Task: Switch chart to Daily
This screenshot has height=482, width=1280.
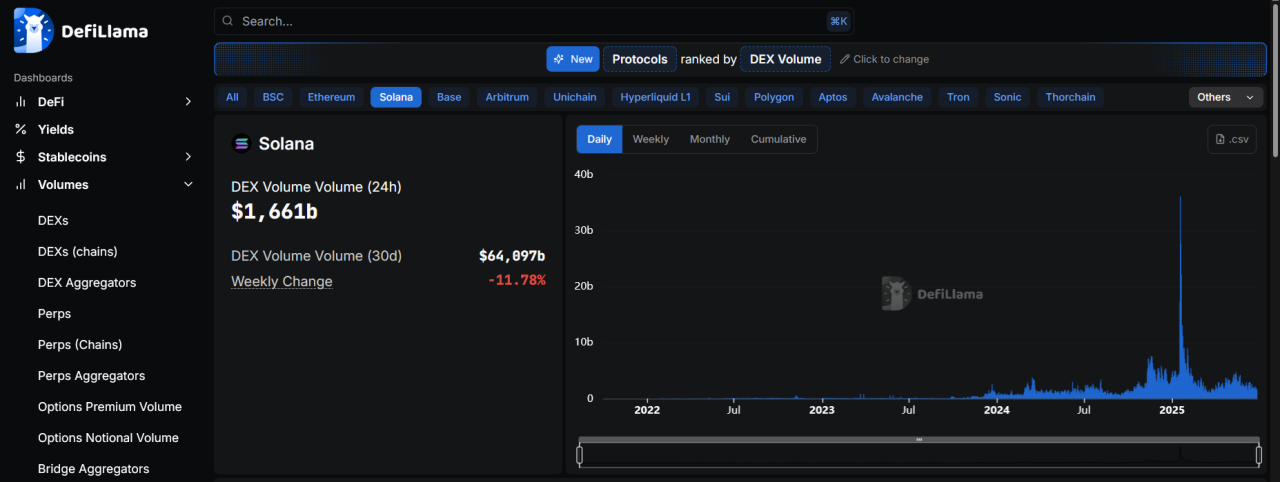Action: coord(599,139)
